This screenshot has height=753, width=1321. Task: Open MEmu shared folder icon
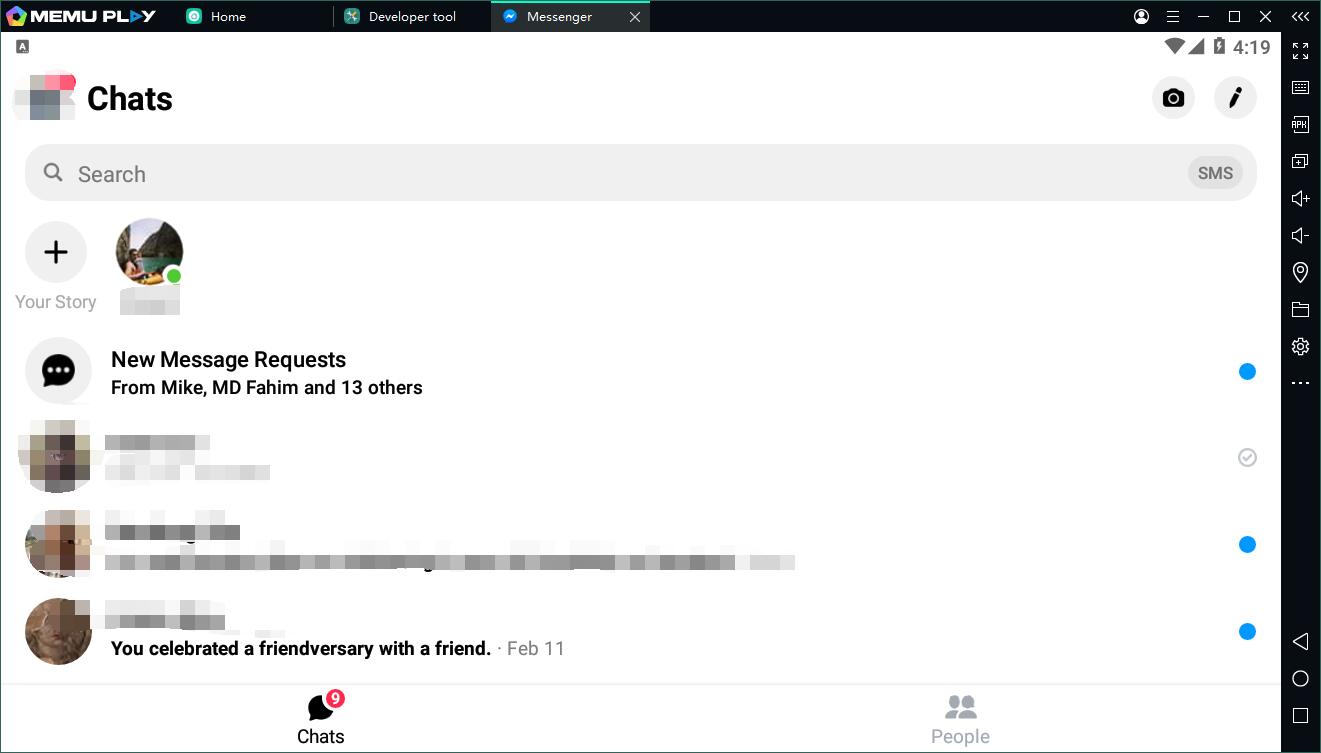1300,309
